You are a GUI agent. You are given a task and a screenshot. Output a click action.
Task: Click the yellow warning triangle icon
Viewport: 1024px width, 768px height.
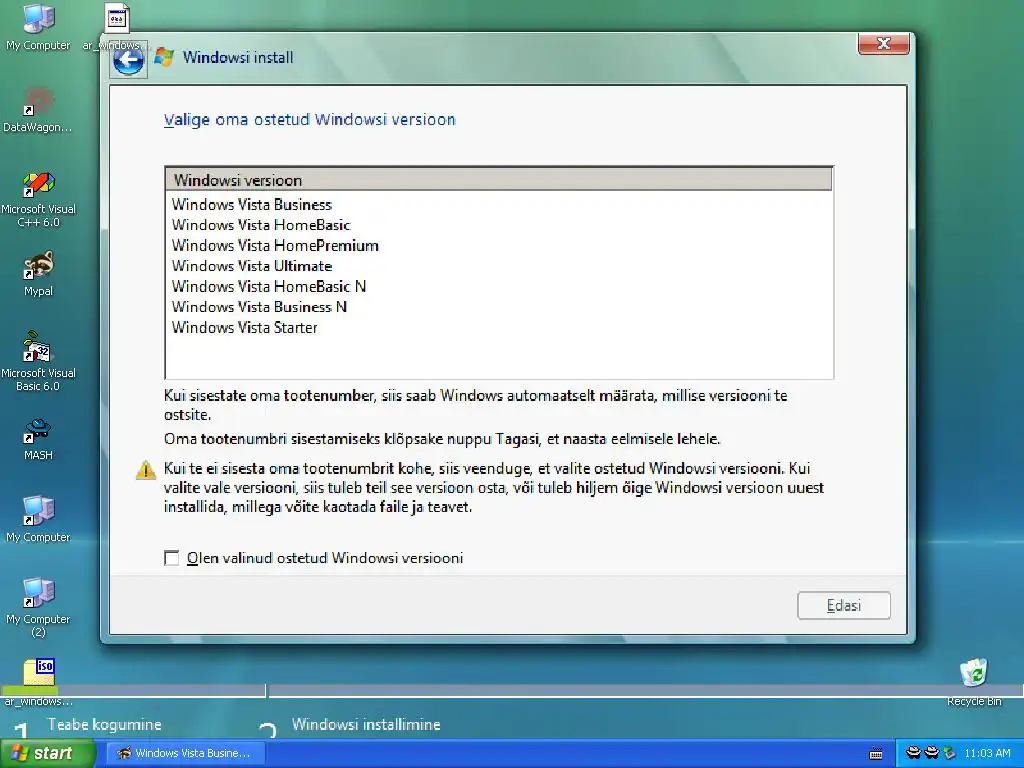[146, 470]
